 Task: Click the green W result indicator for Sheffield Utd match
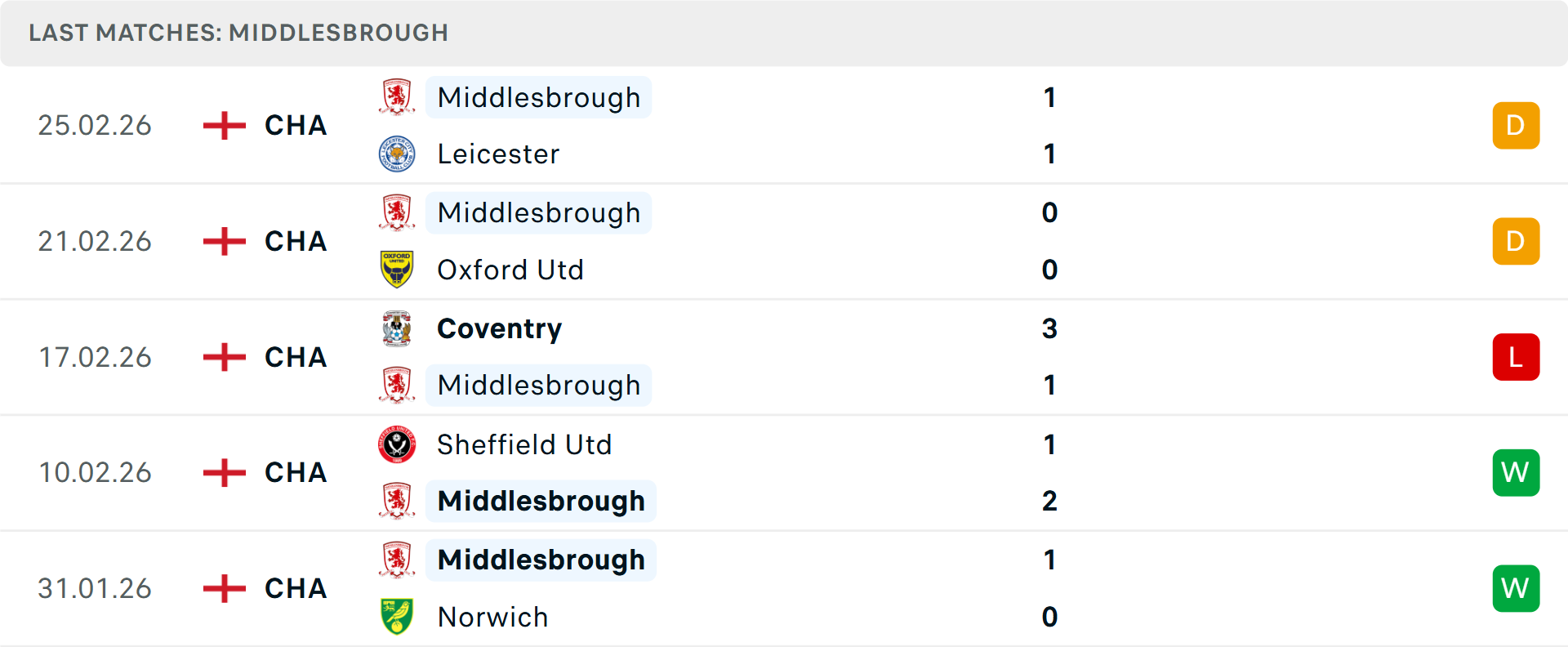coord(1516,472)
